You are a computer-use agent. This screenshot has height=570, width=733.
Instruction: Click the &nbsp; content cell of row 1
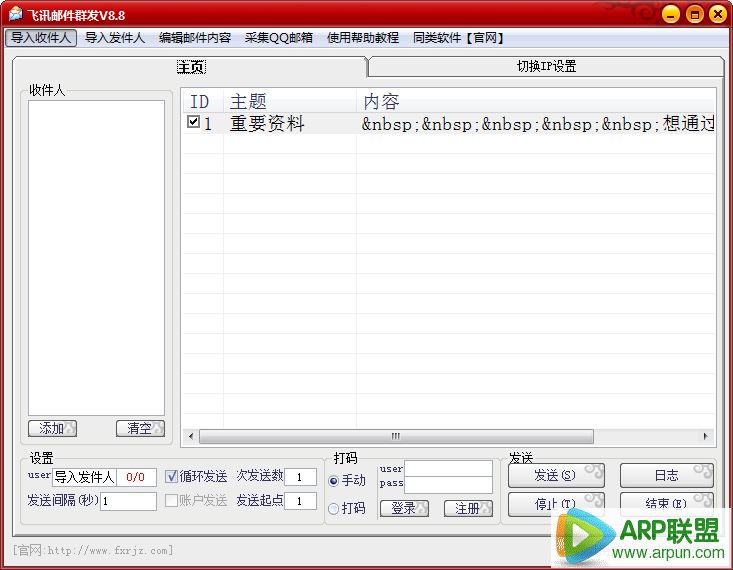[x=536, y=123]
